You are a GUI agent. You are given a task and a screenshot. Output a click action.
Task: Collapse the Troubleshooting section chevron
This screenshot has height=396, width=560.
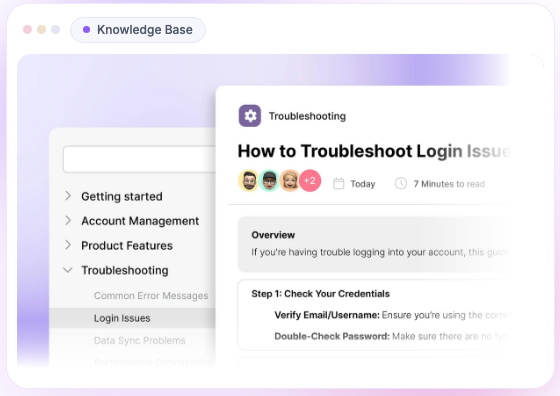tap(68, 270)
